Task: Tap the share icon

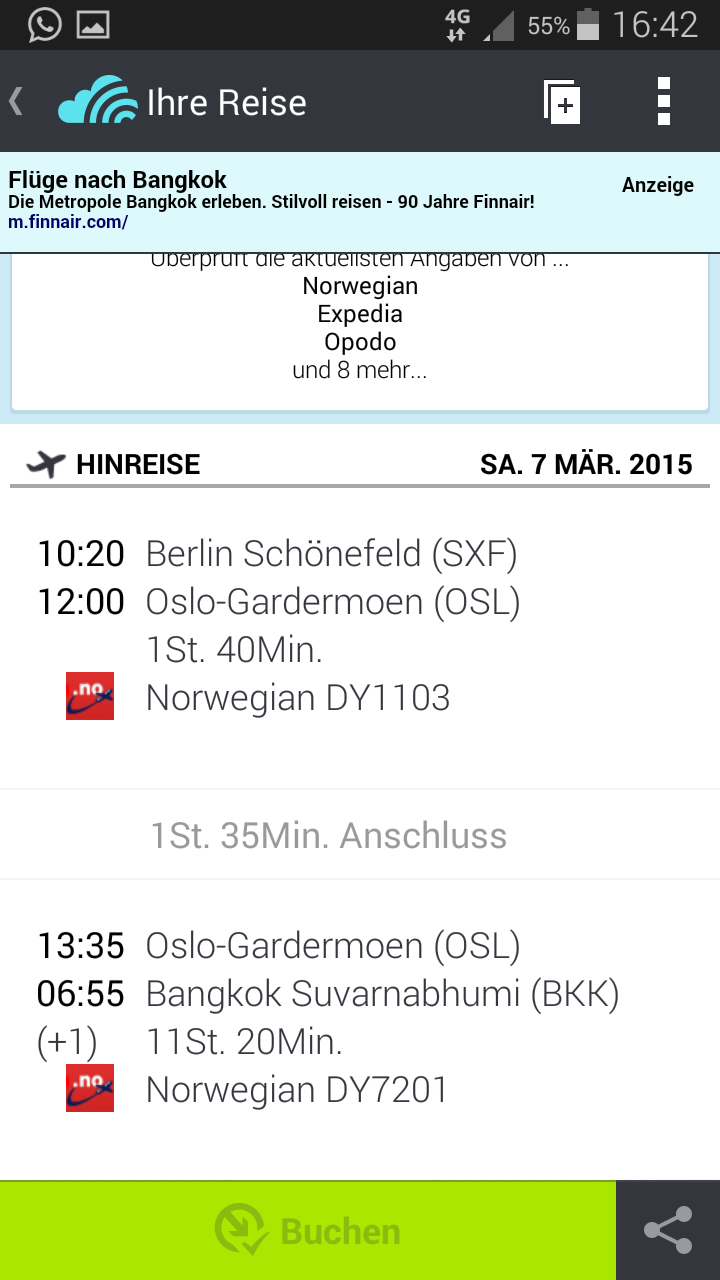Action: point(667,1230)
